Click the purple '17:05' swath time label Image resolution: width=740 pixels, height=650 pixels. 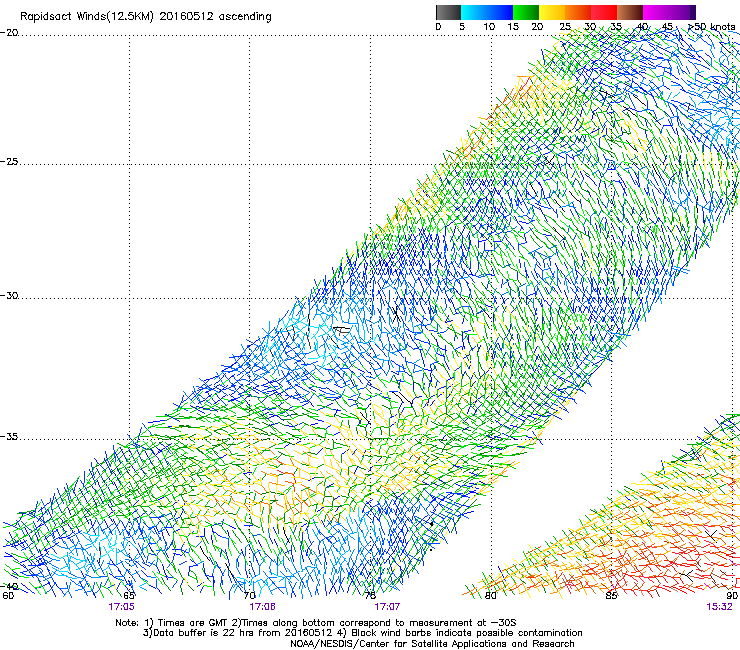coord(121,607)
